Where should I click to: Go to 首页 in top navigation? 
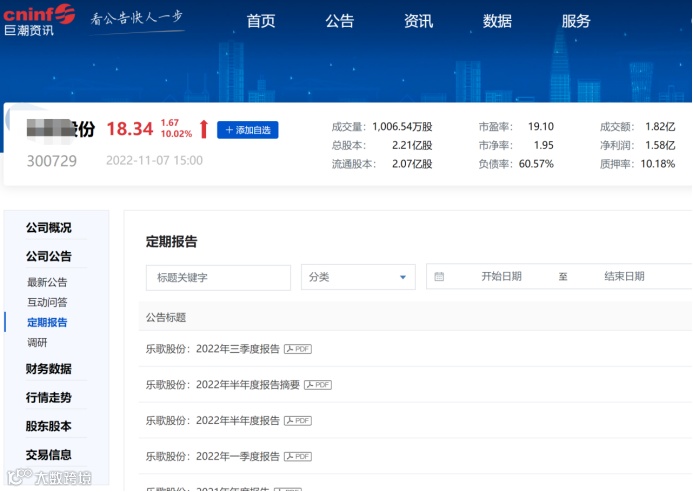tap(261, 21)
